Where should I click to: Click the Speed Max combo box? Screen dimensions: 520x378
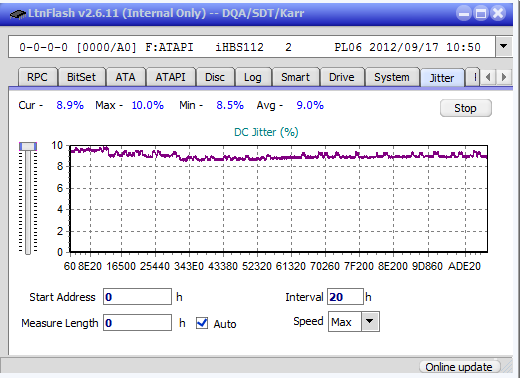pyautogui.click(x=353, y=322)
